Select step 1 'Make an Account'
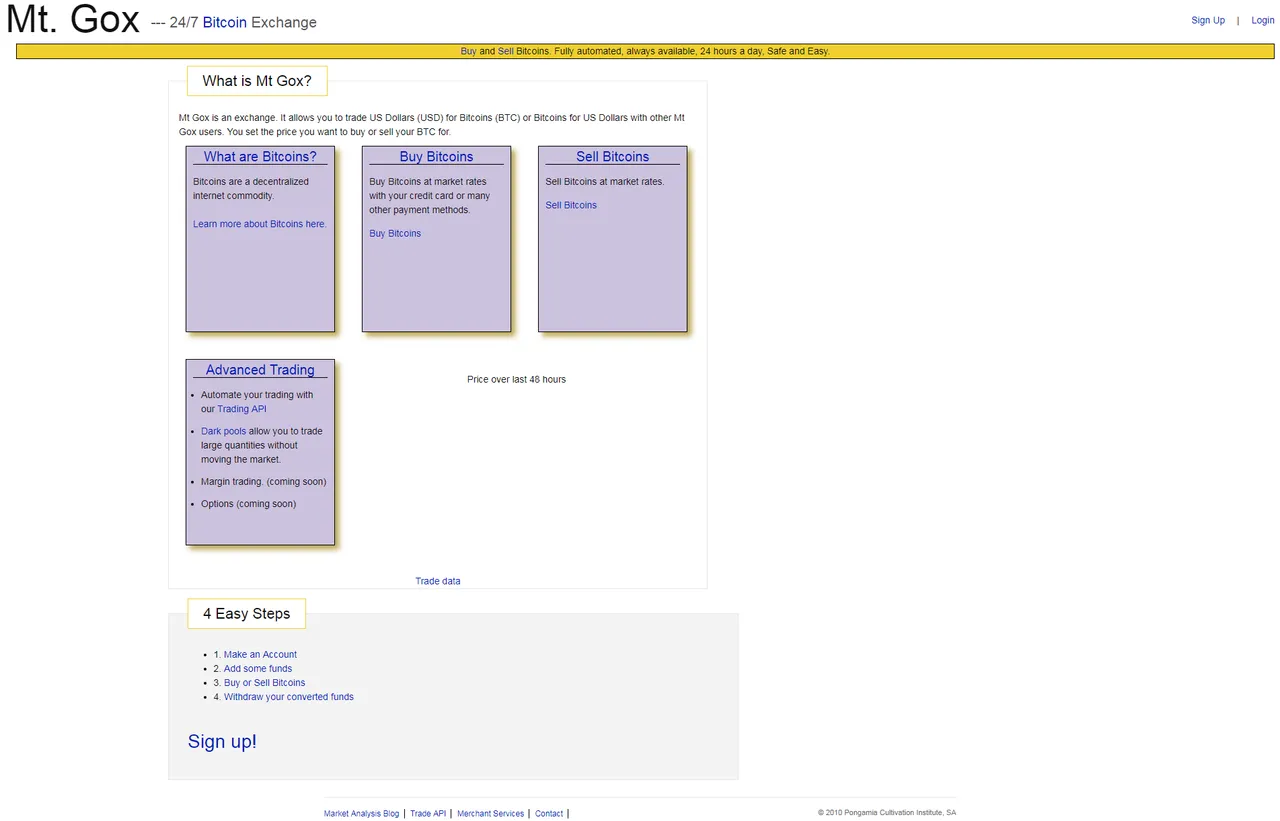 [260, 655]
